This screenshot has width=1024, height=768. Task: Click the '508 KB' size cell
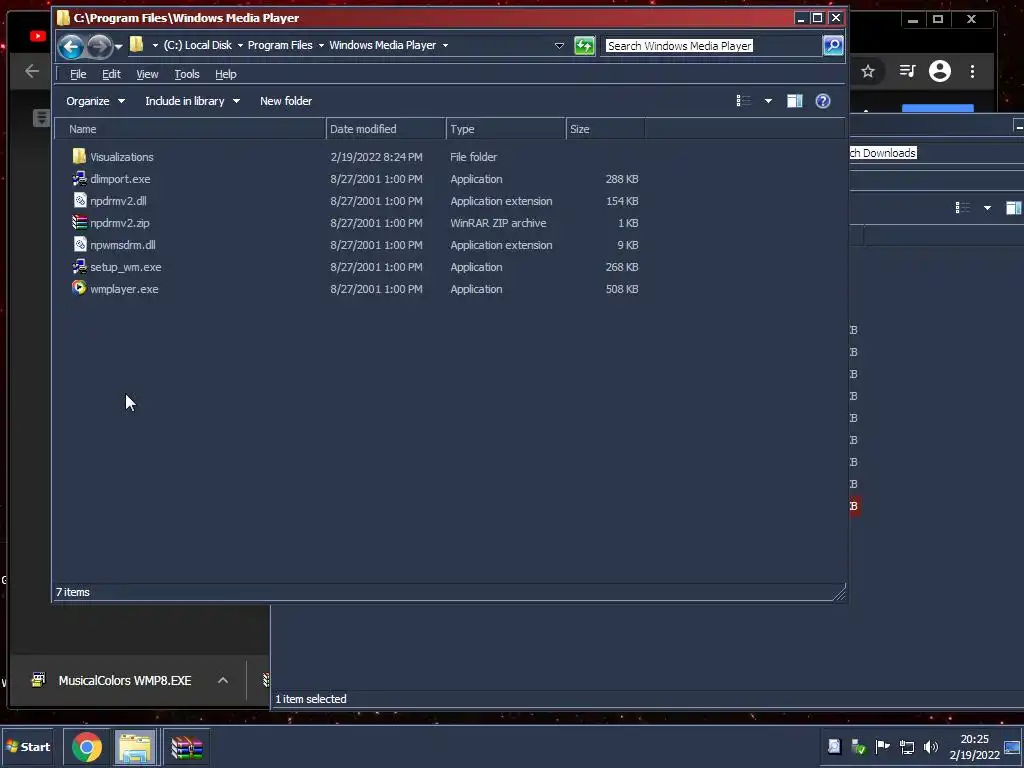pyautogui.click(x=622, y=289)
